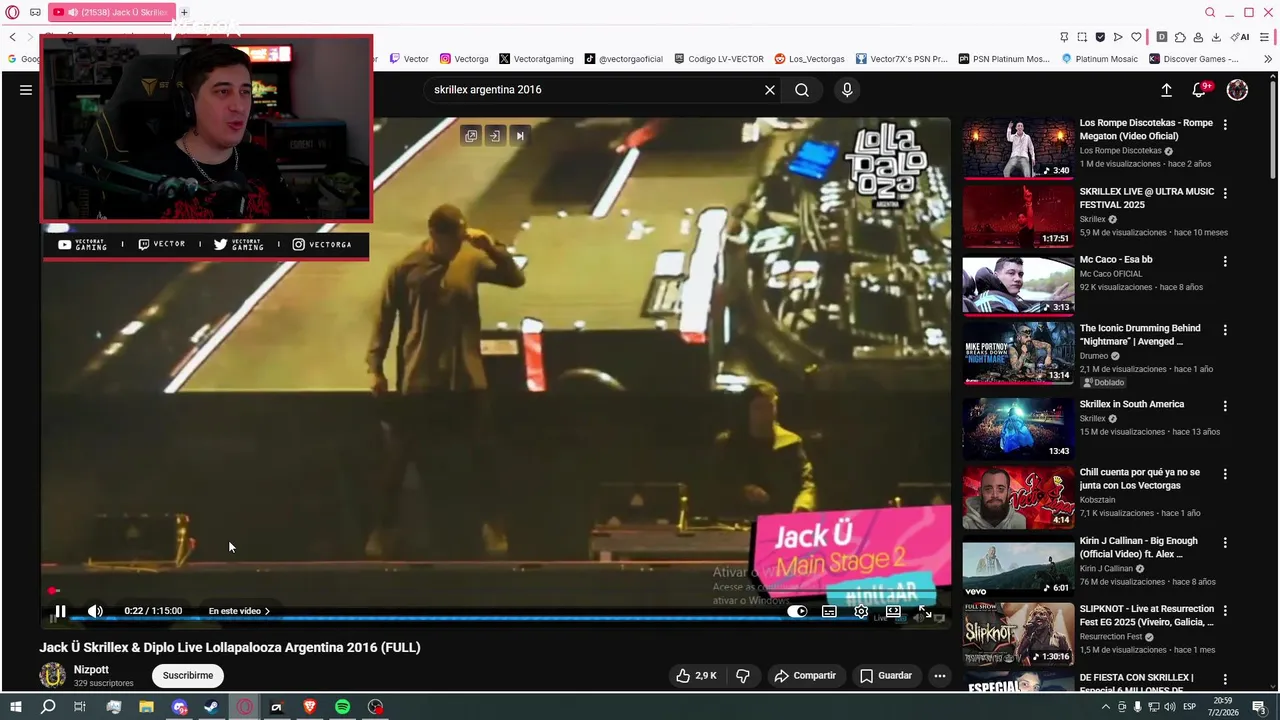Viewport: 1280px width, 720px height.
Task: Toggle the autoplay switch in player
Action: tap(797, 611)
